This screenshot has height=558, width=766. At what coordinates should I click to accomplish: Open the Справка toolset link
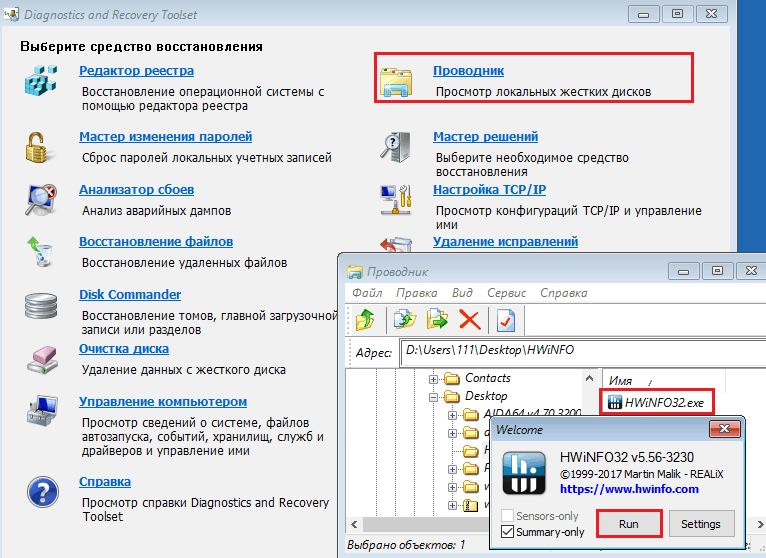coord(105,482)
